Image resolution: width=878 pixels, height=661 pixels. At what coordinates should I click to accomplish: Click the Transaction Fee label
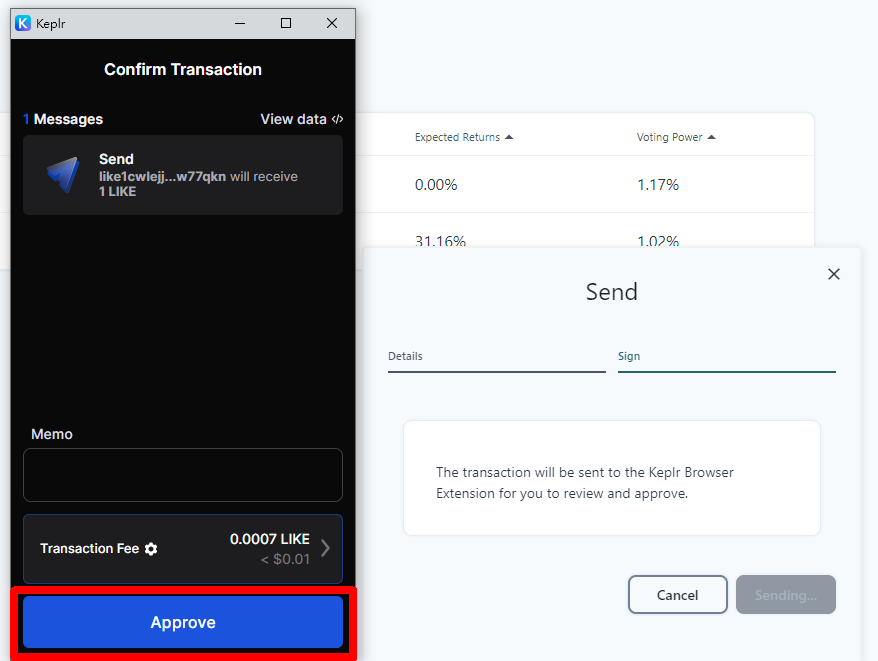coord(90,548)
